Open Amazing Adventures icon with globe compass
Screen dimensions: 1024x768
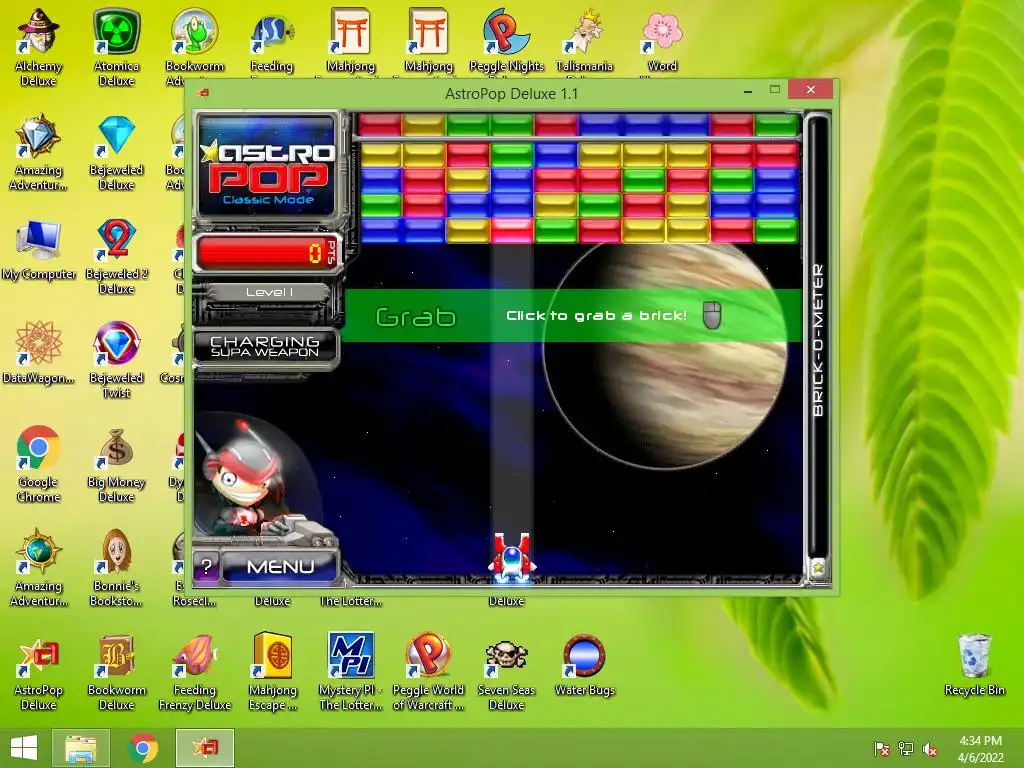tap(39, 568)
